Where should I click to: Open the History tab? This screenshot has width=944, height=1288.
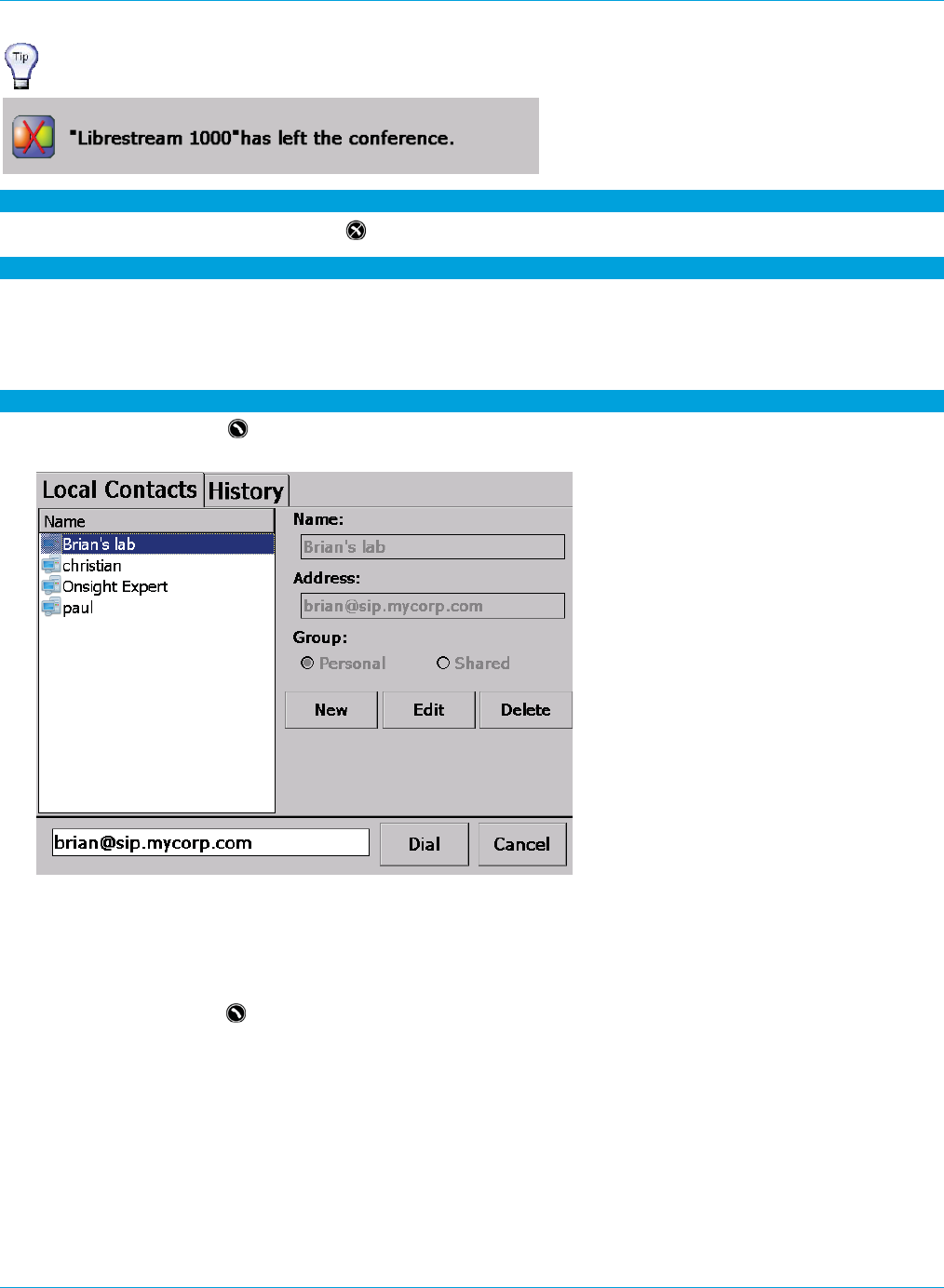[246, 490]
